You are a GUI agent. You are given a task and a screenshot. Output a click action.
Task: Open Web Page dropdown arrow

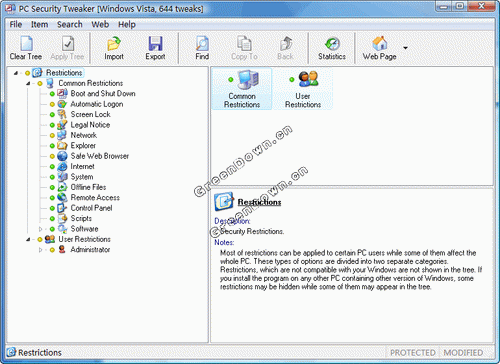pyautogui.click(x=405, y=48)
